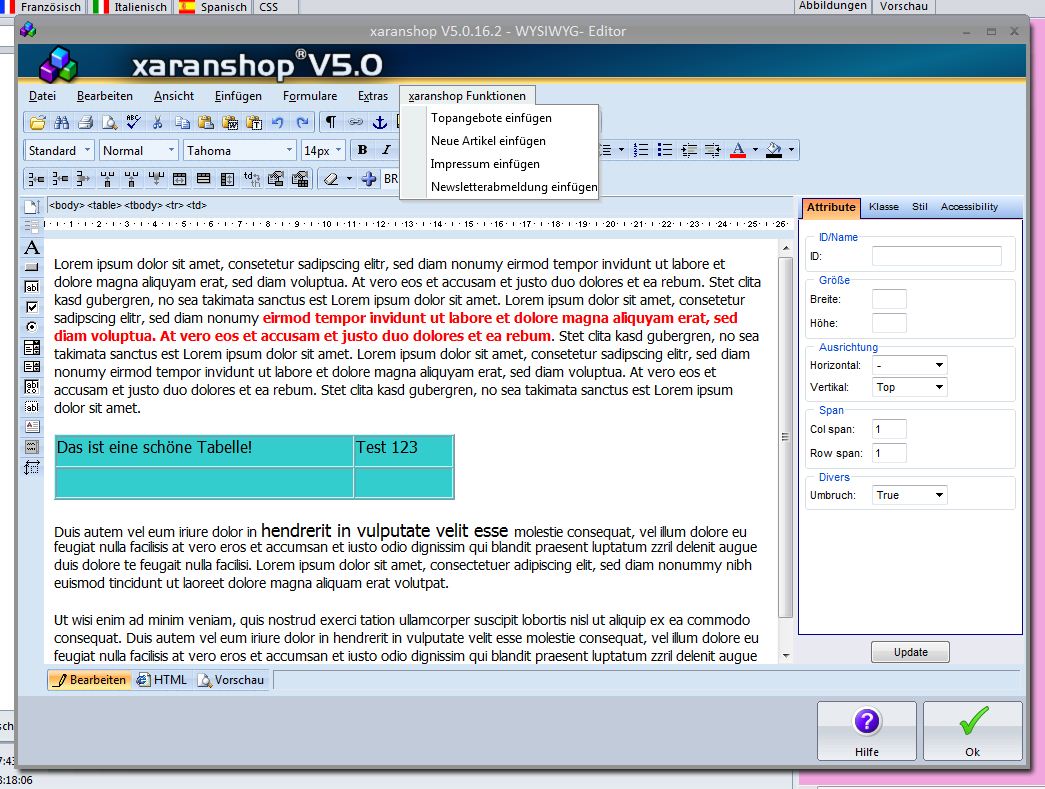The height and width of the screenshot is (789, 1045).
Task: Open font color dropdown arrow
Action: coord(755,151)
